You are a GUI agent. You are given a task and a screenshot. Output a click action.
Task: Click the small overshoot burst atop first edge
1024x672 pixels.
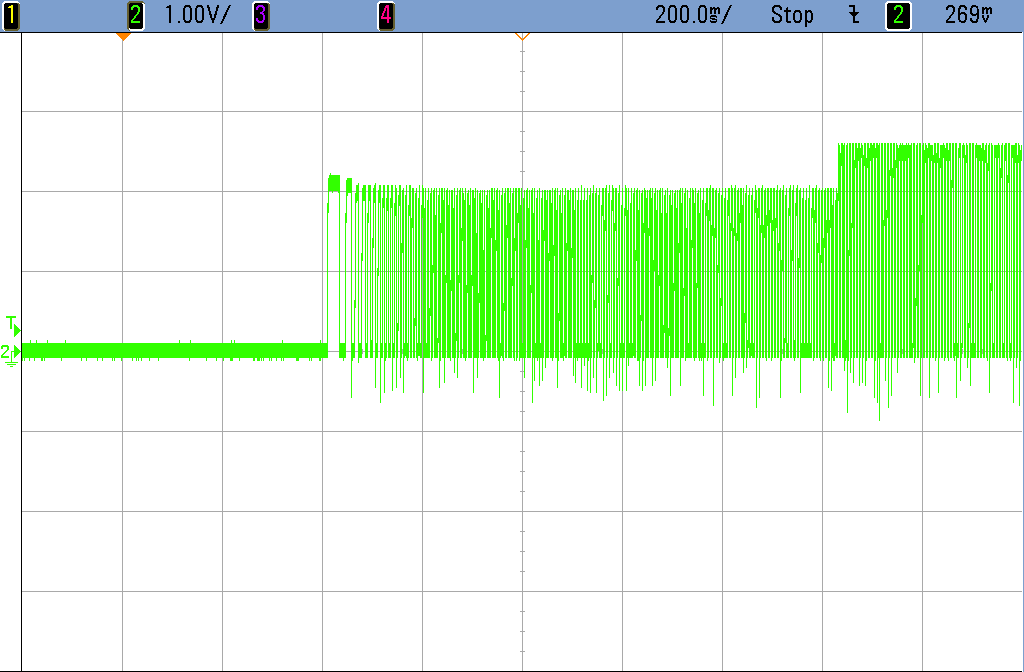pyautogui.click(x=334, y=182)
